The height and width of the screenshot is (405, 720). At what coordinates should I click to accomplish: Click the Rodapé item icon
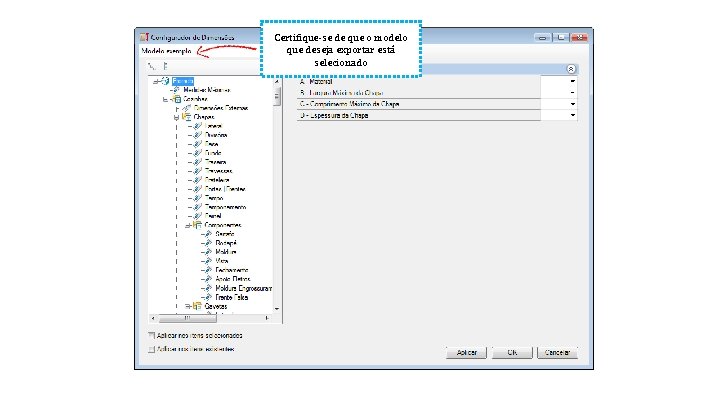(208, 243)
